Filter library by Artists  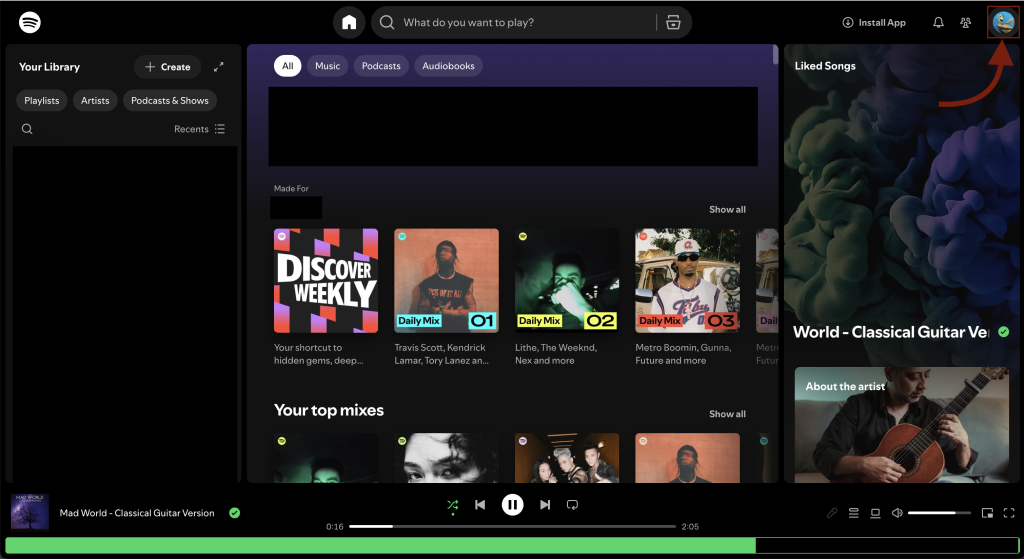[95, 101]
